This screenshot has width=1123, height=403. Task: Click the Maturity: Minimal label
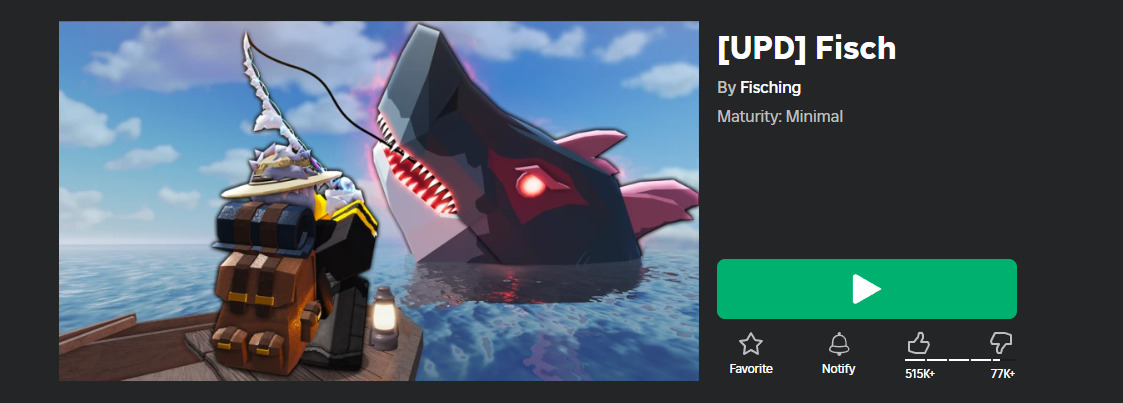pos(780,116)
